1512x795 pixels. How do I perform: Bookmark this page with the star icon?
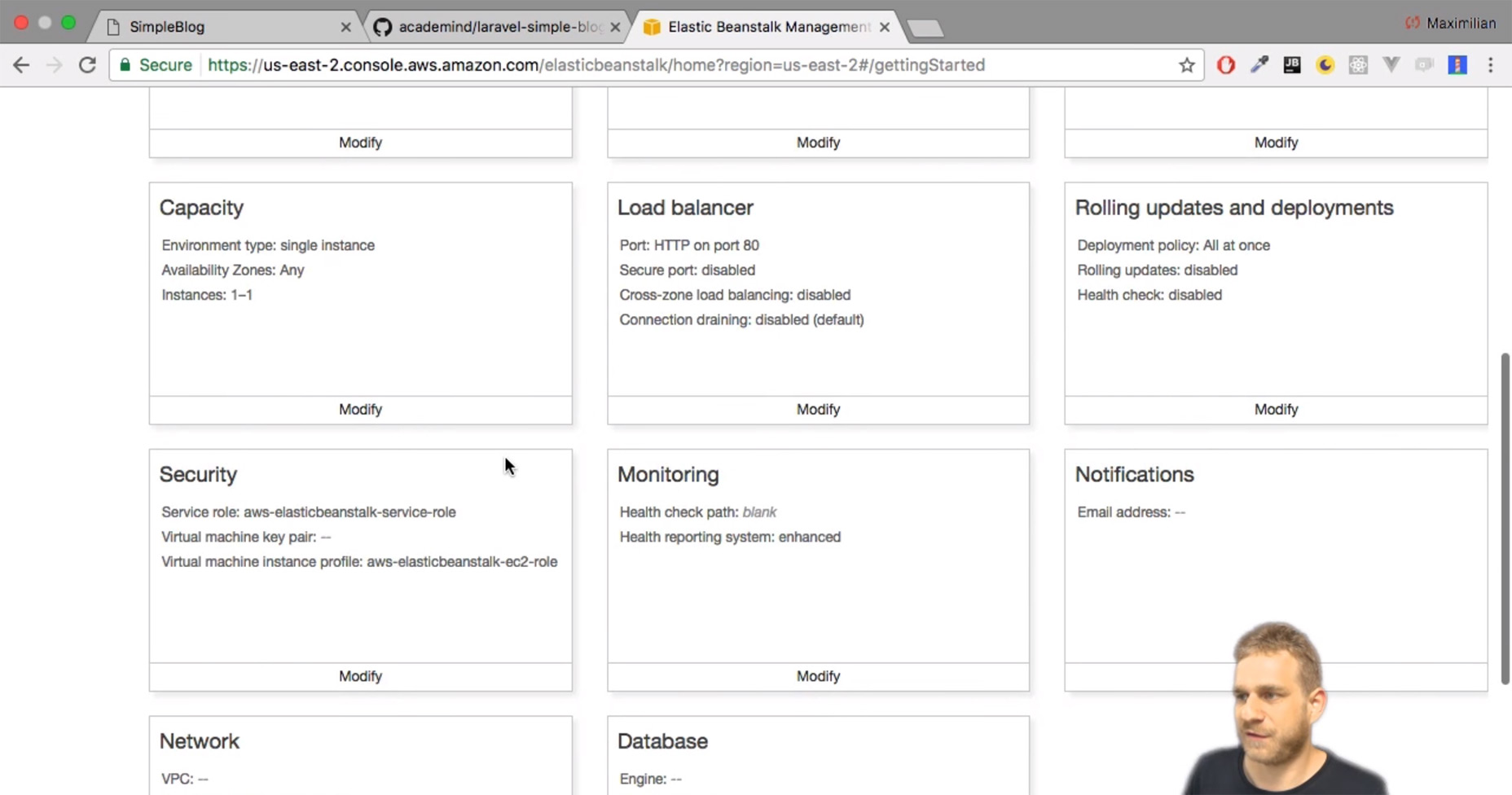pyautogui.click(x=1187, y=65)
